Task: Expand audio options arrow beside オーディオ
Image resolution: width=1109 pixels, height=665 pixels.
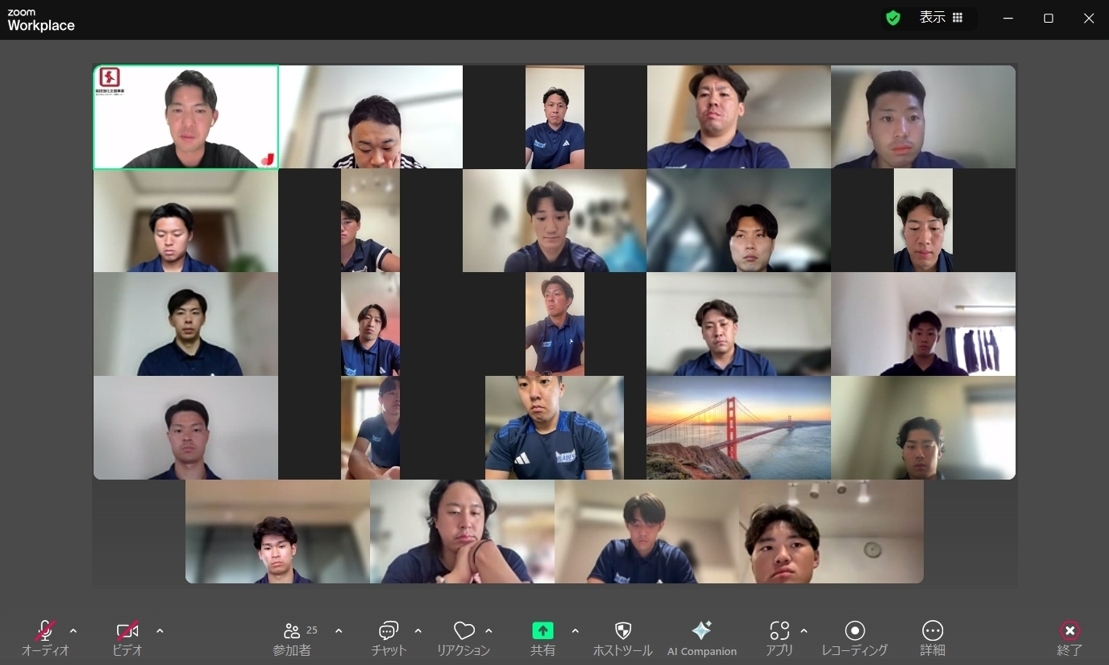Action: coord(74,630)
